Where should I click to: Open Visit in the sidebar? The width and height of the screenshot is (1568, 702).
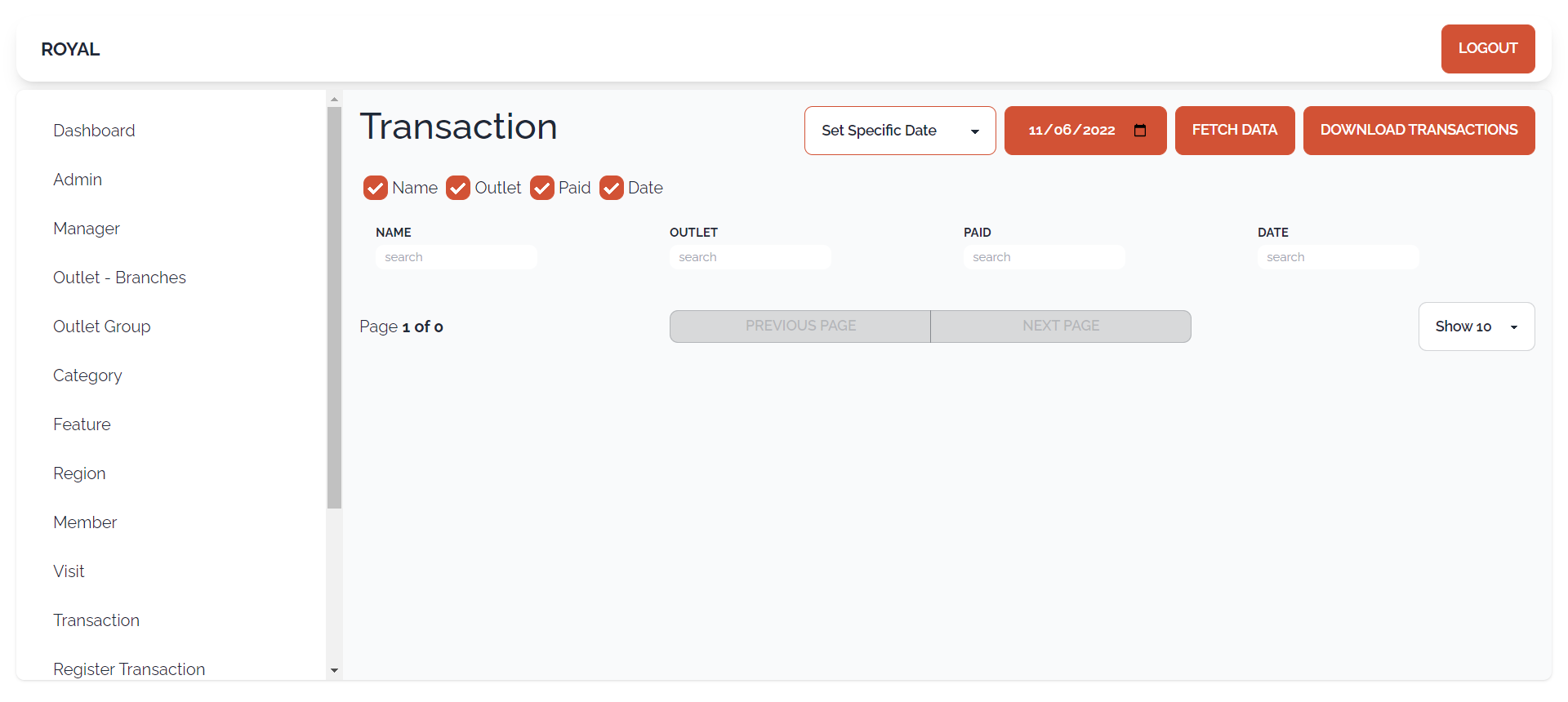69,571
